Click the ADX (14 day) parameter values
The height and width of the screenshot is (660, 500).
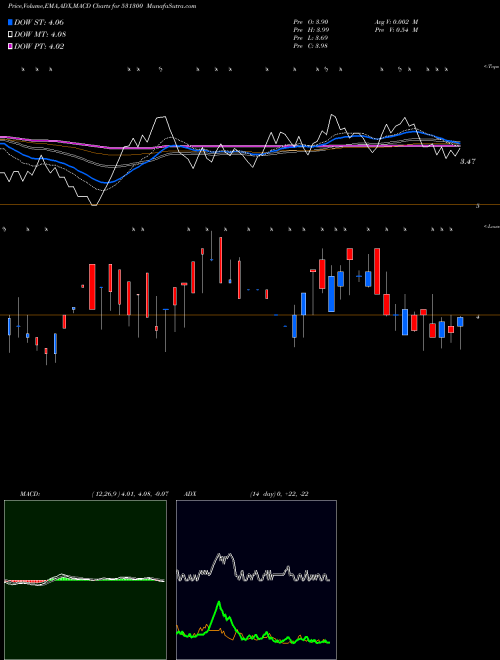tap(278, 494)
